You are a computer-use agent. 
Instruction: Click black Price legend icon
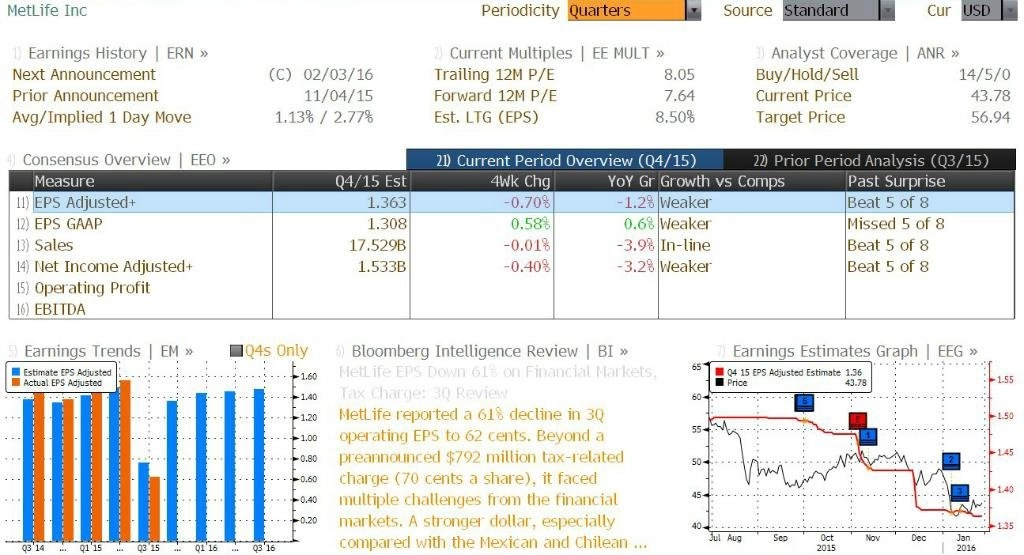[x=720, y=383]
